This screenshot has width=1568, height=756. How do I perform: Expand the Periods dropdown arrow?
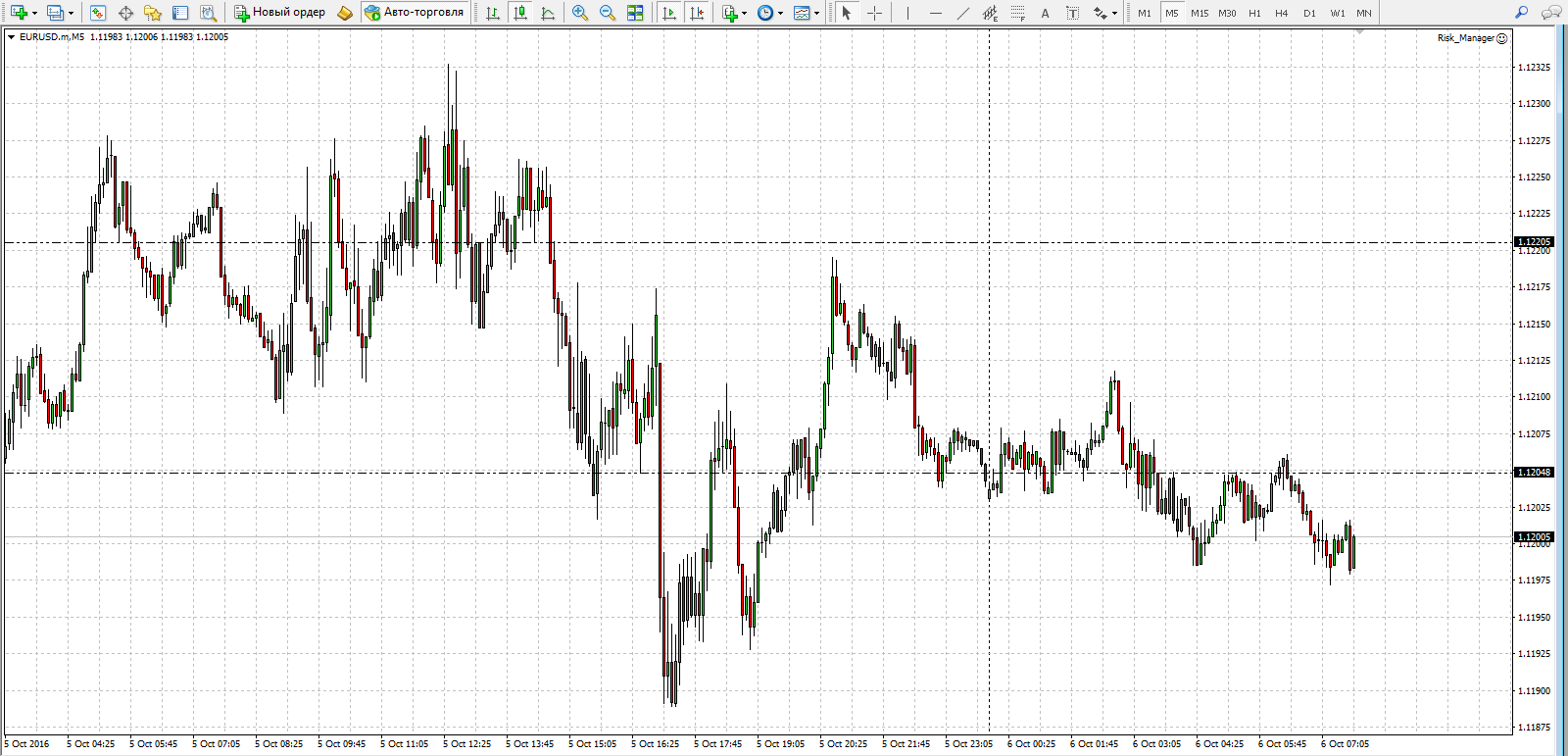point(781,13)
